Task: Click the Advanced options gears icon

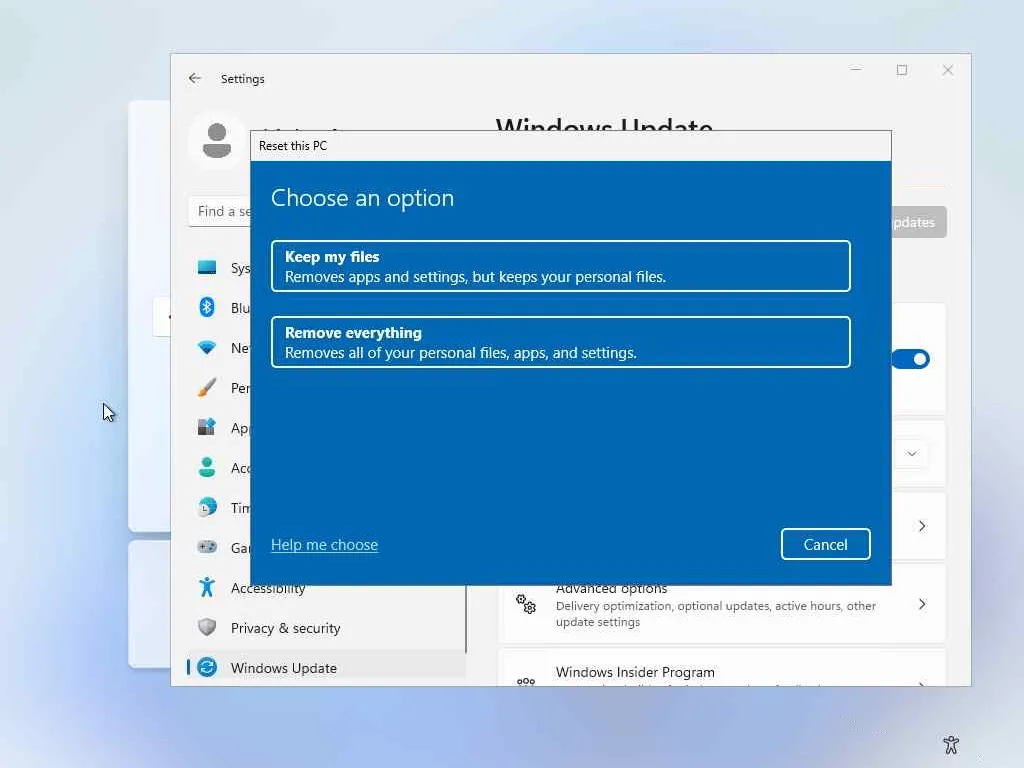Action: coord(526,604)
